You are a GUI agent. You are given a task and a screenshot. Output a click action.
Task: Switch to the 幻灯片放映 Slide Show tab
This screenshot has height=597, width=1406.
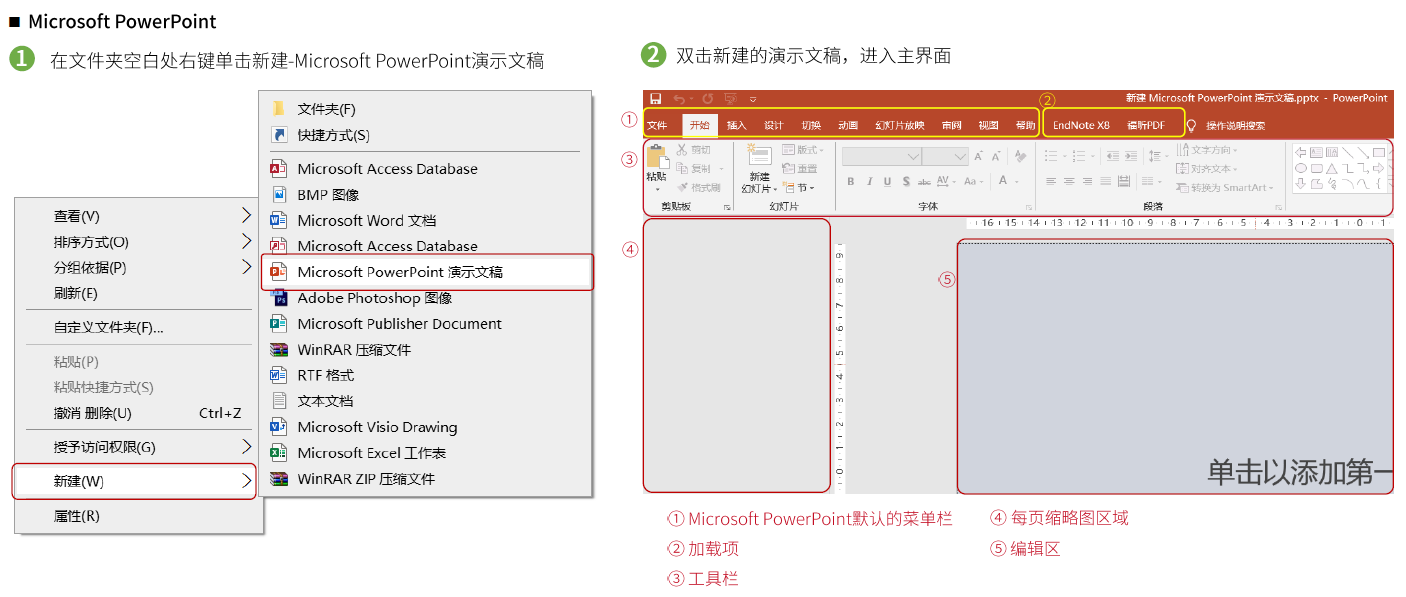click(x=899, y=126)
